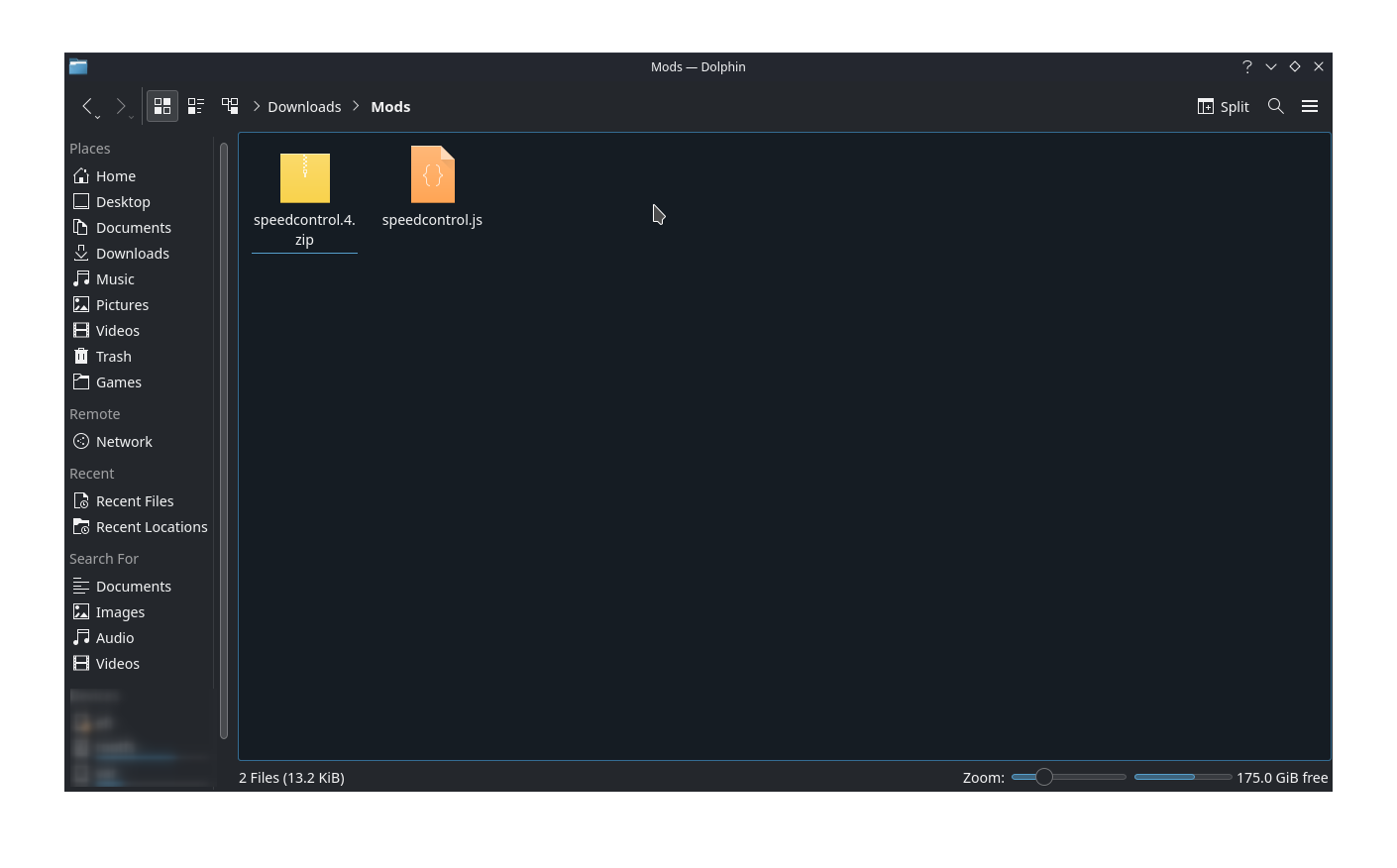Click the '2 Files (13.2 KiB)' status text
This screenshot has width=1397, height=868.
[x=291, y=778]
